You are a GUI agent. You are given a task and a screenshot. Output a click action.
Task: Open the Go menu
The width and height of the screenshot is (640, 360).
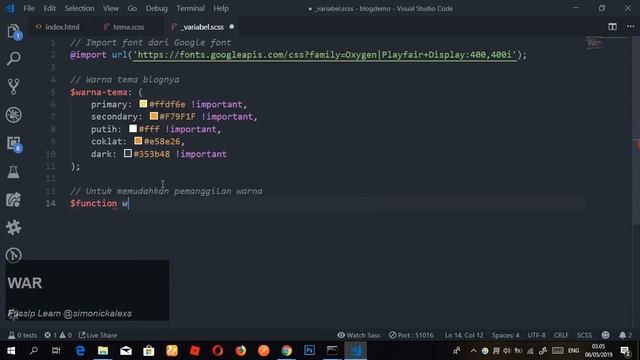132,8
